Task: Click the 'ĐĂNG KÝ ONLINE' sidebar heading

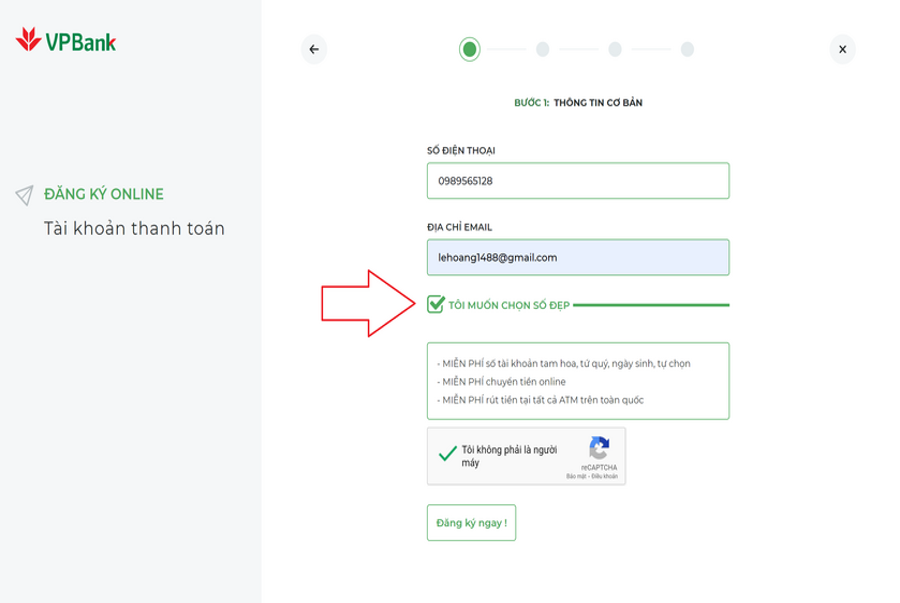Action: (104, 194)
